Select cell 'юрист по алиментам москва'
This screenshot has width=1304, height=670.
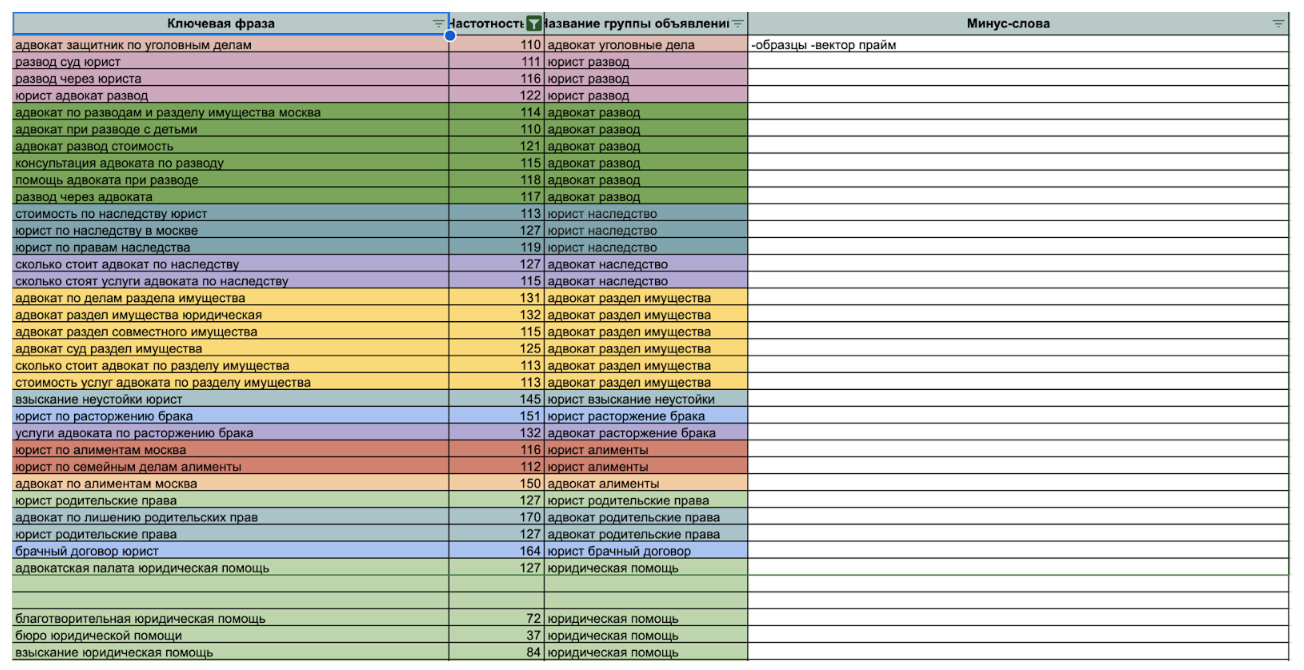[x=231, y=450]
